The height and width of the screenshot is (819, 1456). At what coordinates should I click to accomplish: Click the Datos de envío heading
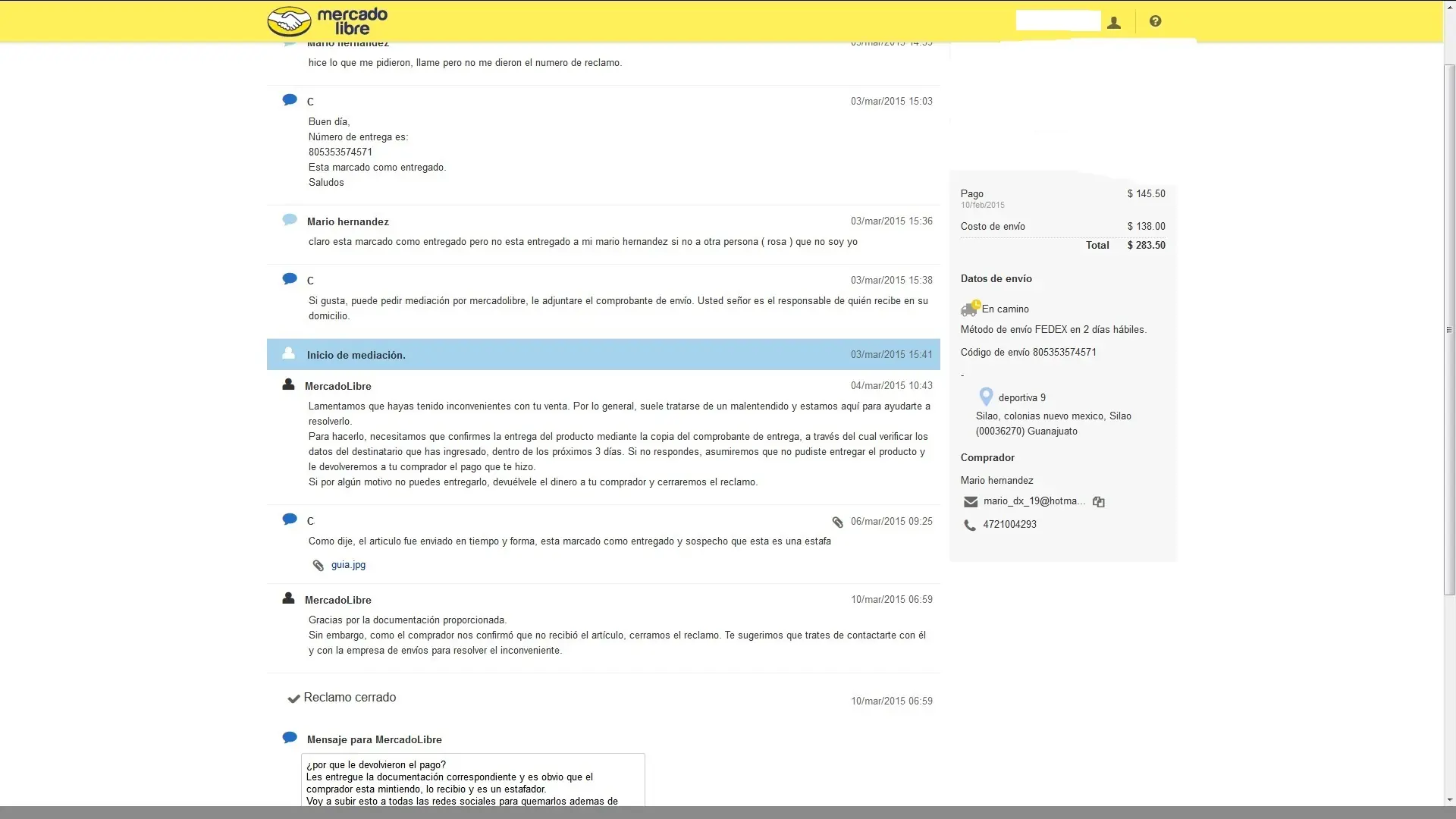pos(996,278)
